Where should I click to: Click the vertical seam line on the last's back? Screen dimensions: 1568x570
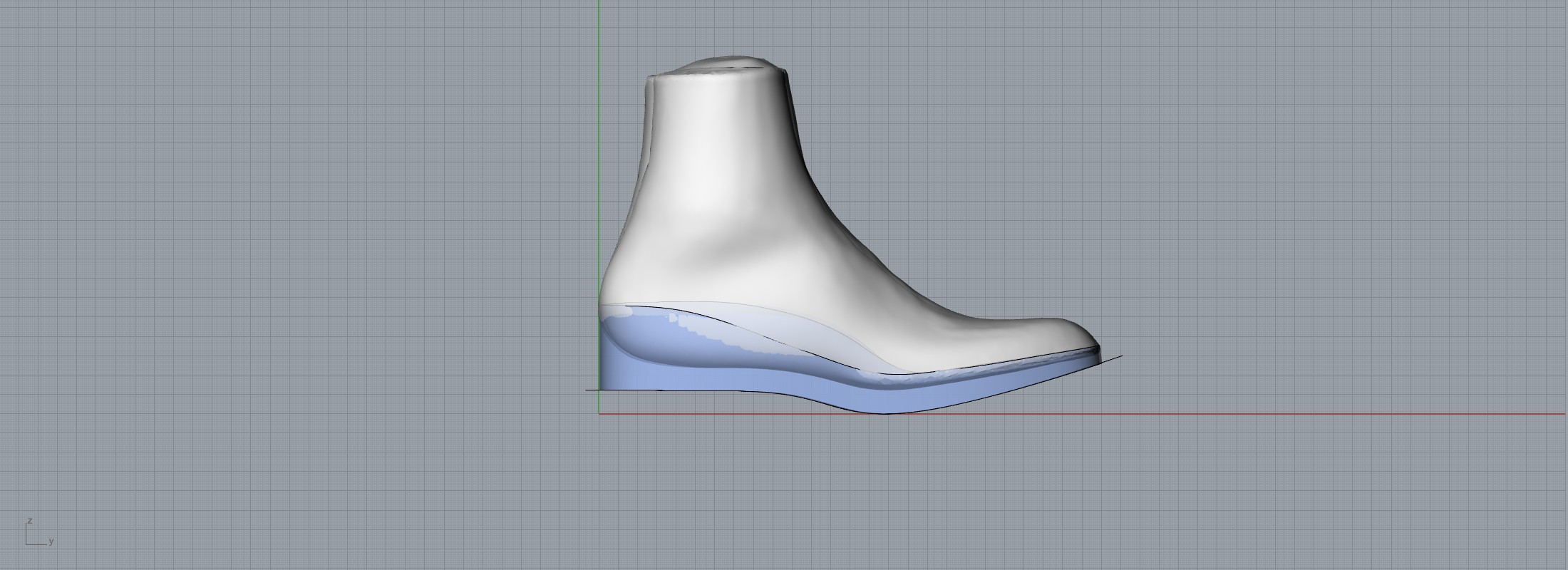[651, 128]
